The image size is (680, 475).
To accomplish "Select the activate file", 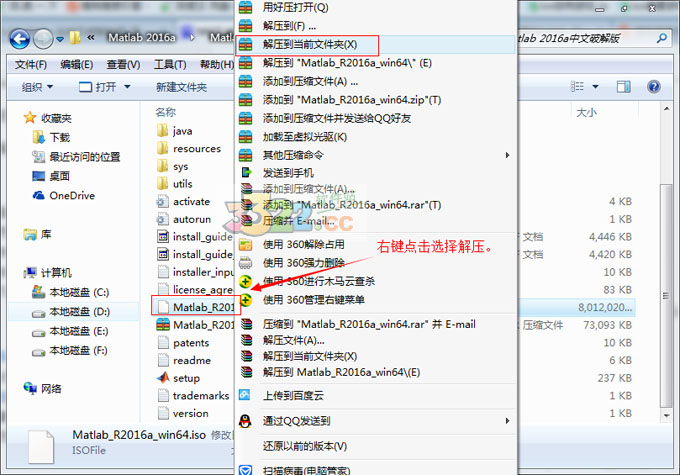I will (183, 202).
